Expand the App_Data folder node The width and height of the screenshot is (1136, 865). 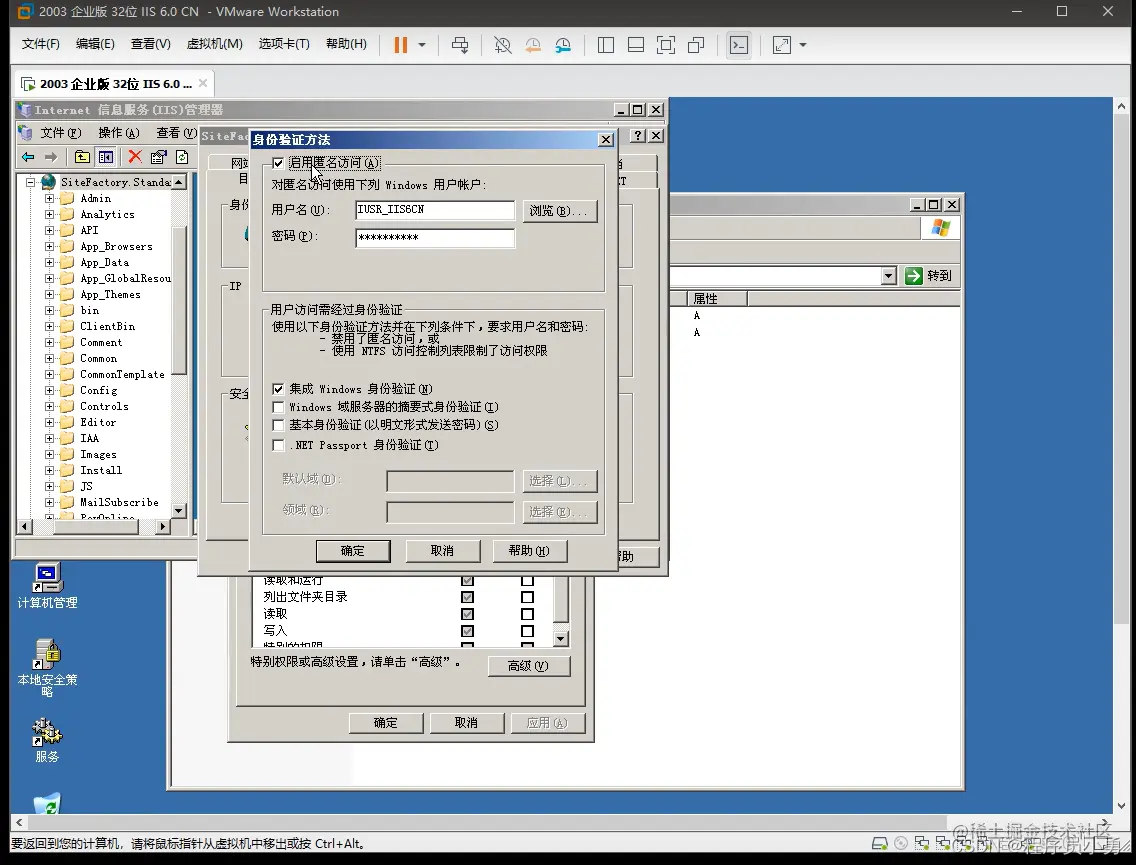pyautogui.click(x=49, y=262)
